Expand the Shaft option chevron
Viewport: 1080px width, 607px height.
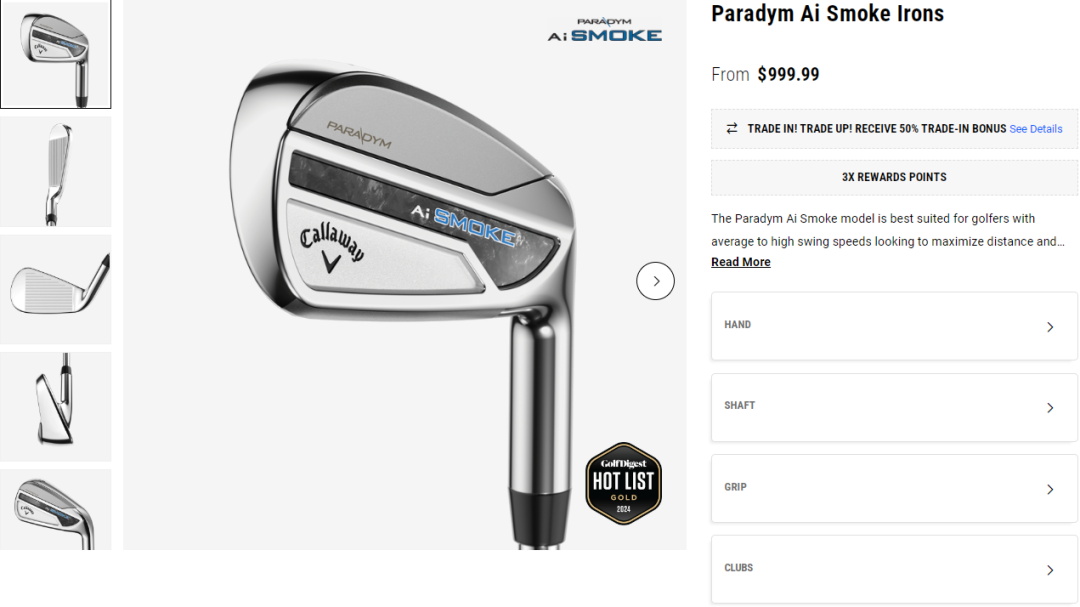click(1050, 408)
